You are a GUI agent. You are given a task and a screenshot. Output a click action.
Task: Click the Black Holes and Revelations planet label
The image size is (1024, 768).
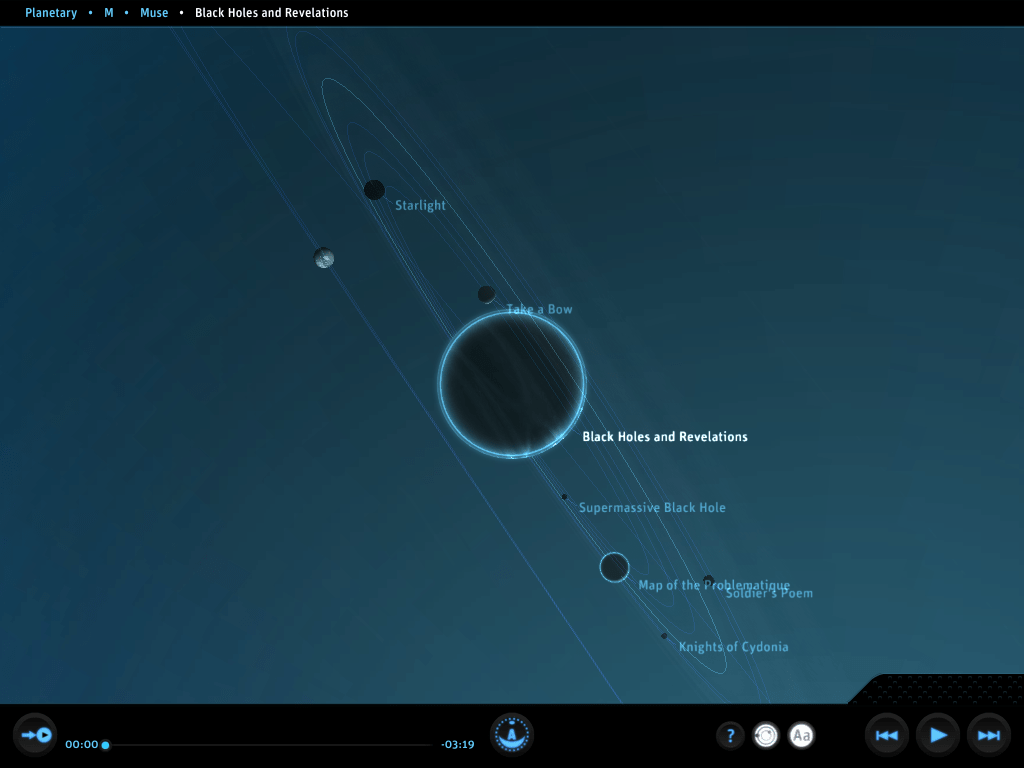665,436
